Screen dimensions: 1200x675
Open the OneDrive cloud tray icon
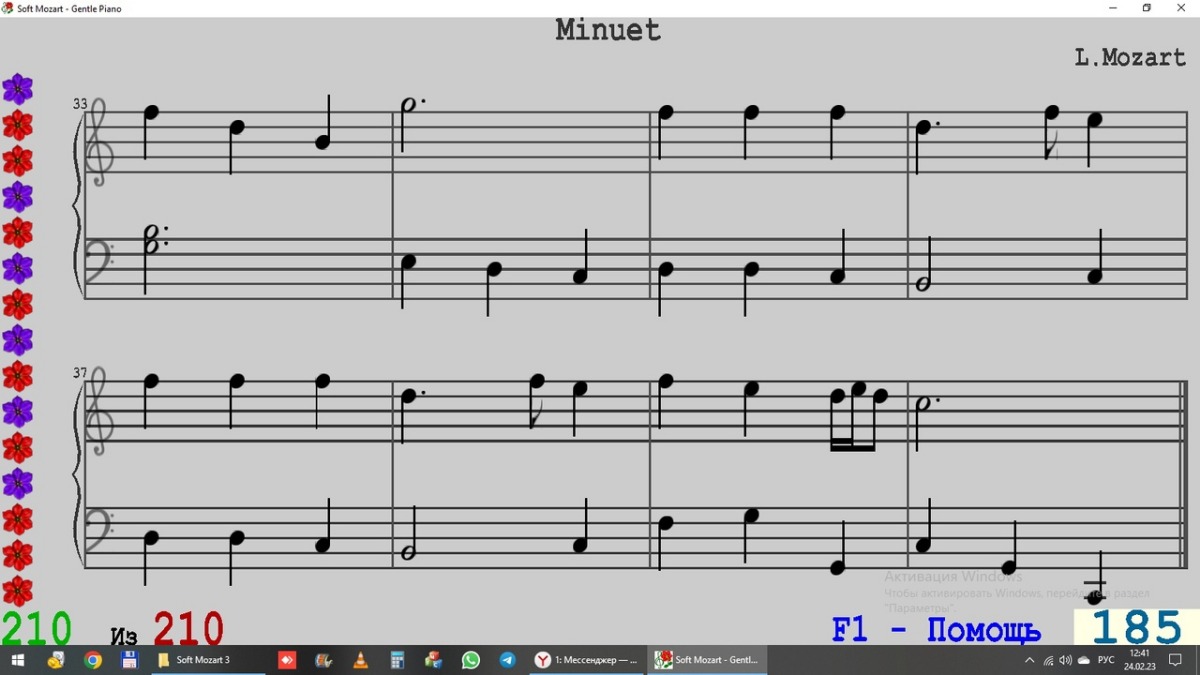tap(1084, 660)
